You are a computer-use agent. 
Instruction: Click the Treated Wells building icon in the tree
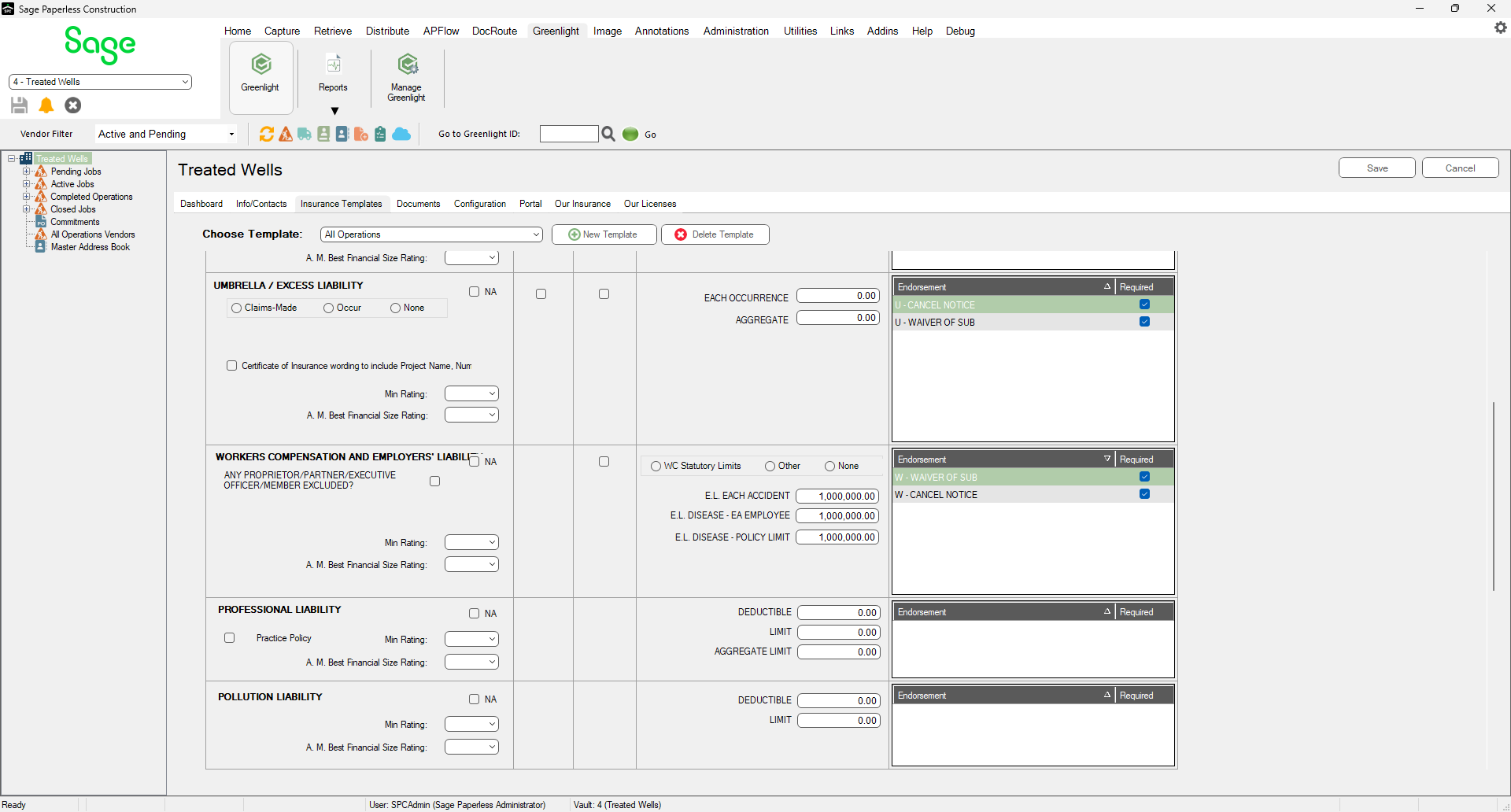click(26, 159)
